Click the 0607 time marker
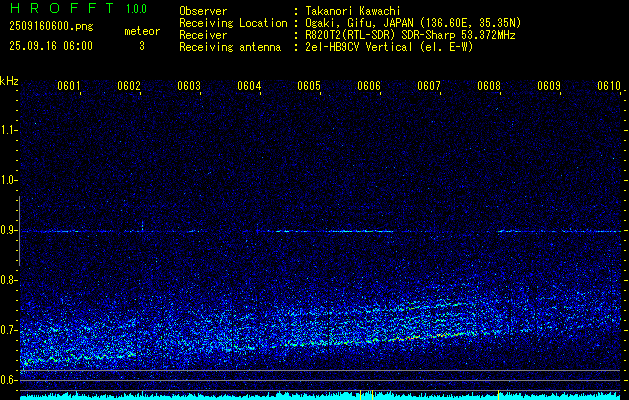The image size is (629, 400). click(429, 85)
